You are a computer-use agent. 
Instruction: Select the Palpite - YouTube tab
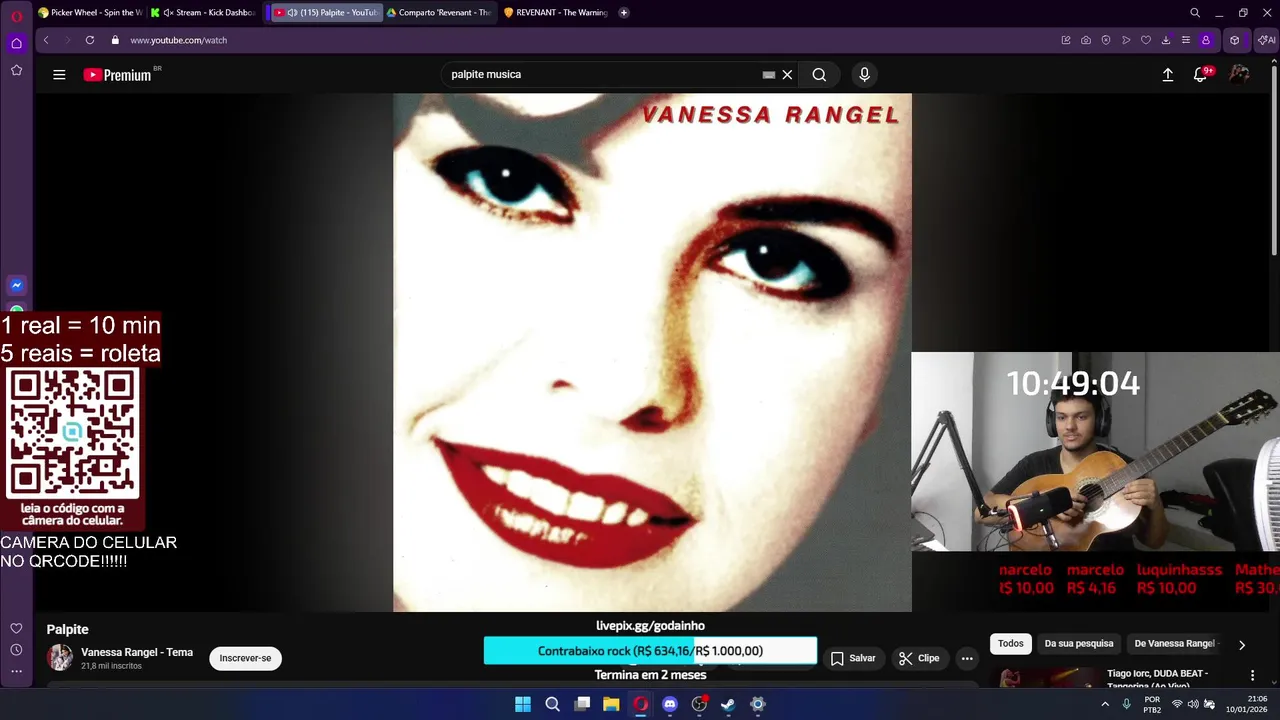click(327, 13)
